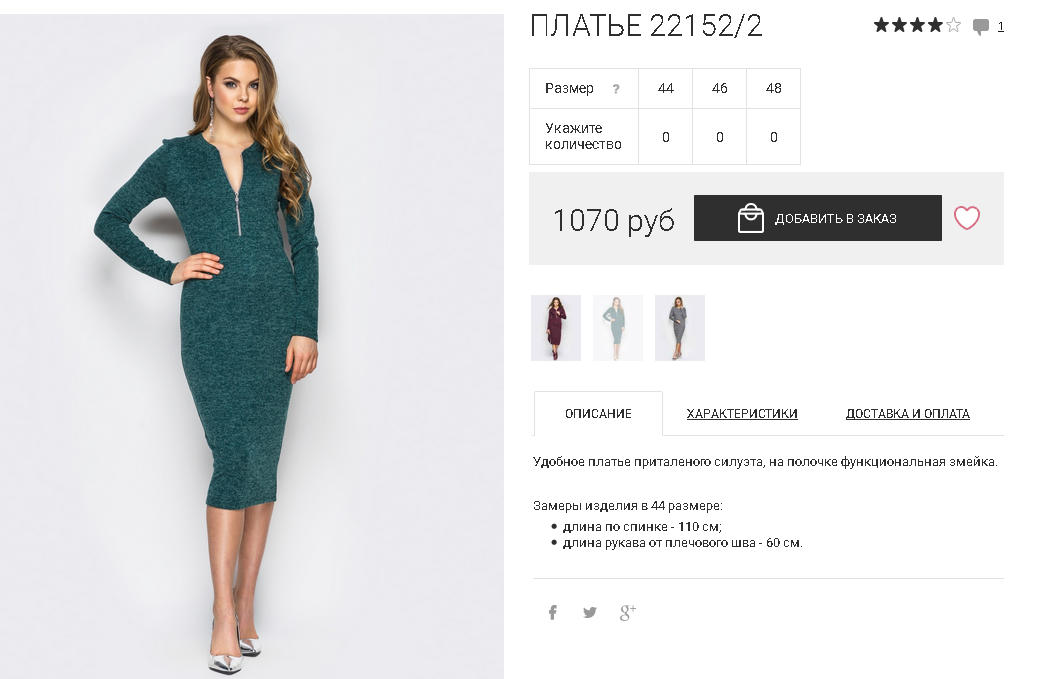
Task: Add to order with ДОБАВИТЬ В ЗАКАЗ
Action: [817, 218]
